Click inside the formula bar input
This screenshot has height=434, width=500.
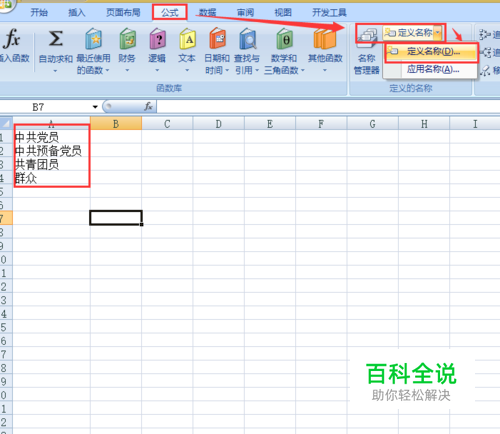[328, 107]
